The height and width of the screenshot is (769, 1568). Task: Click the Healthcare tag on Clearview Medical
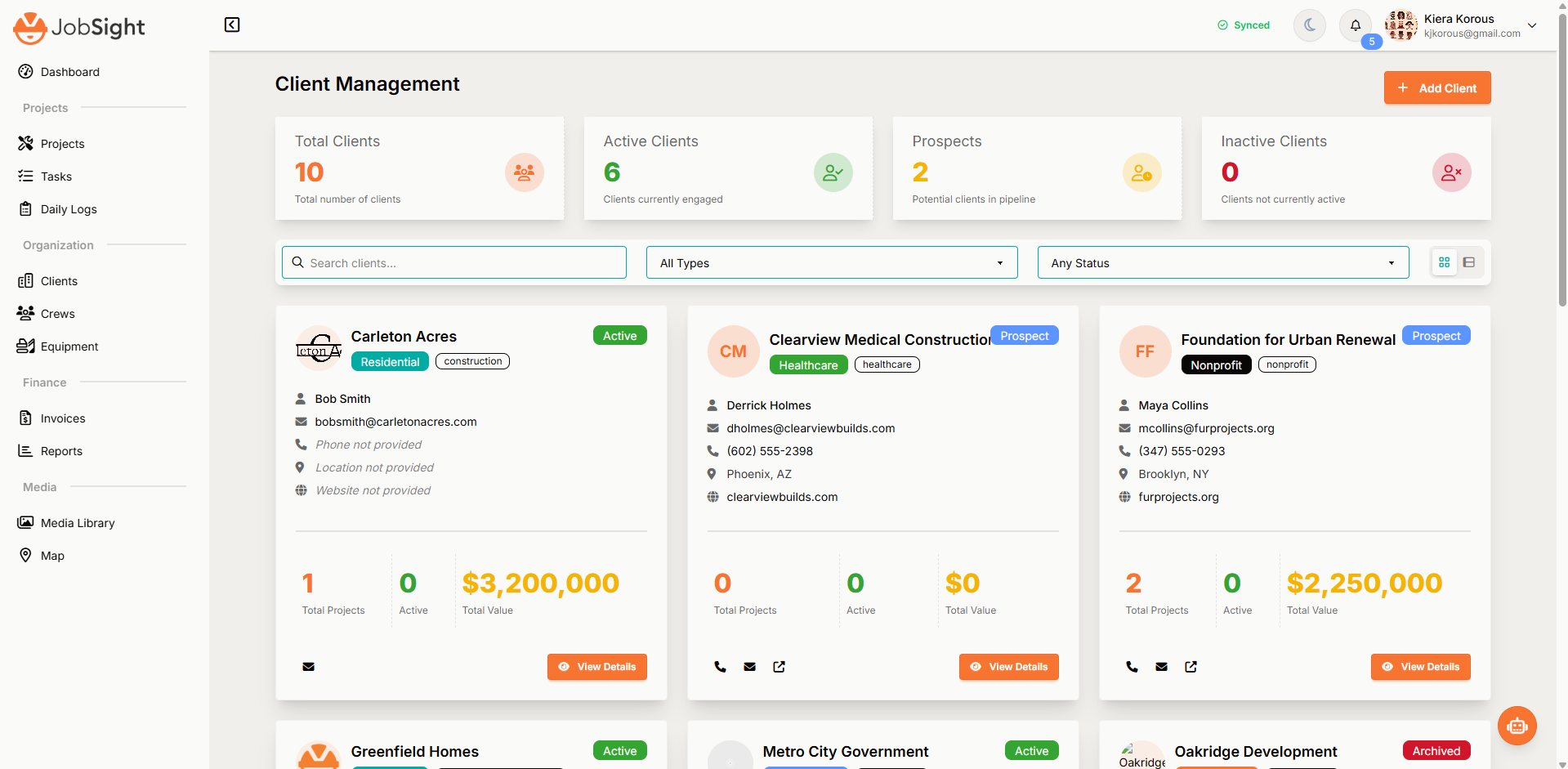tap(808, 364)
